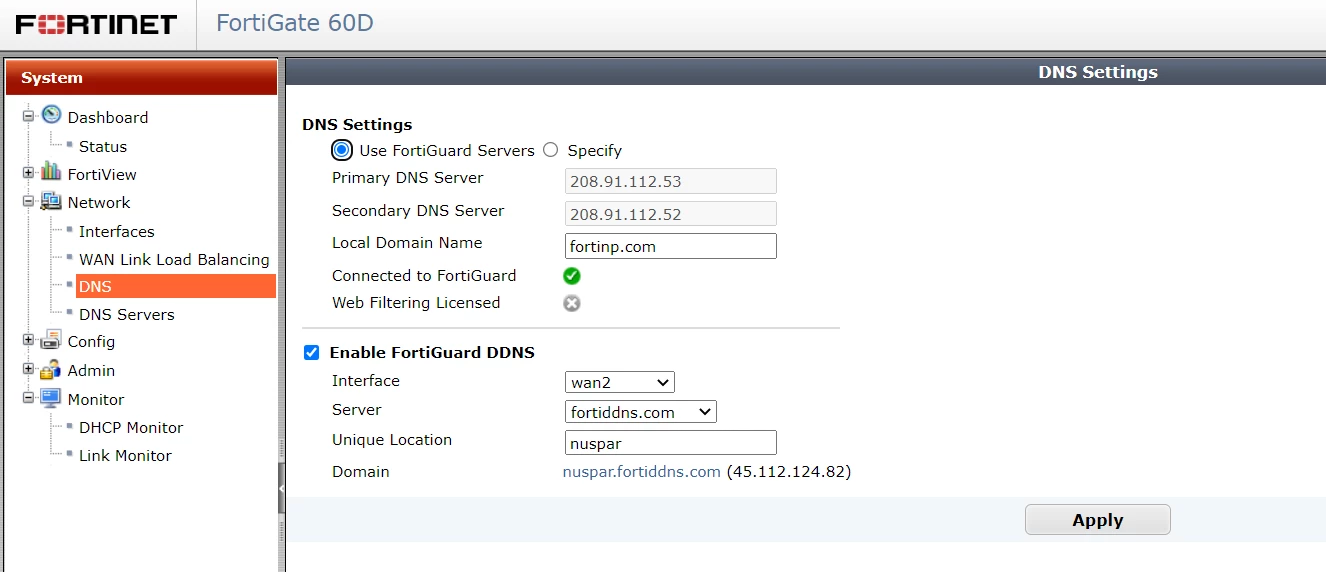1326x572 pixels.
Task: Collapse the Network tree node
Action: coord(28,202)
